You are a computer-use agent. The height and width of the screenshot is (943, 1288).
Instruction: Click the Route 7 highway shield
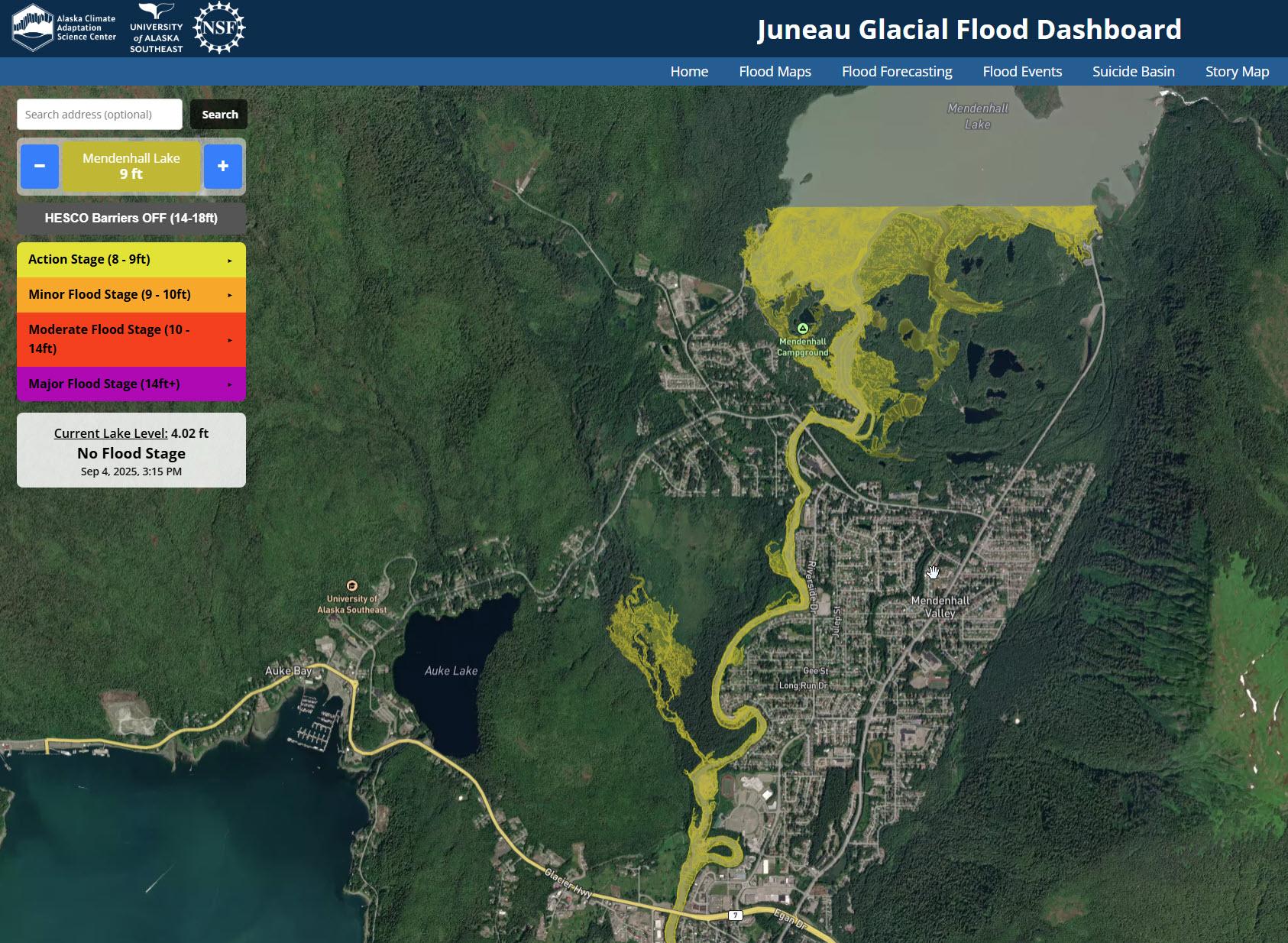tap(735, 915)
